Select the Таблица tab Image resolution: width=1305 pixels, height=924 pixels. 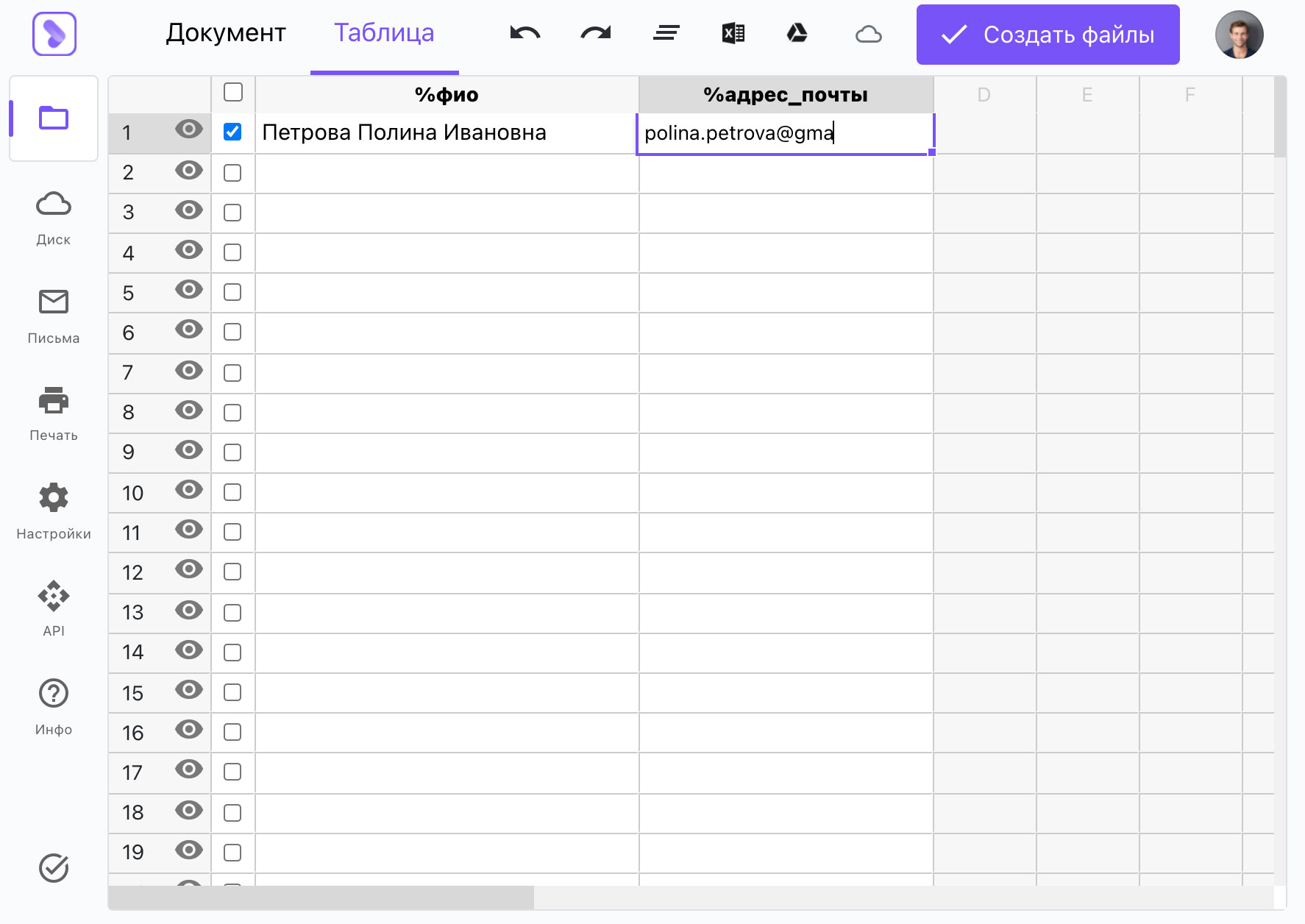(x=384, y=33)
